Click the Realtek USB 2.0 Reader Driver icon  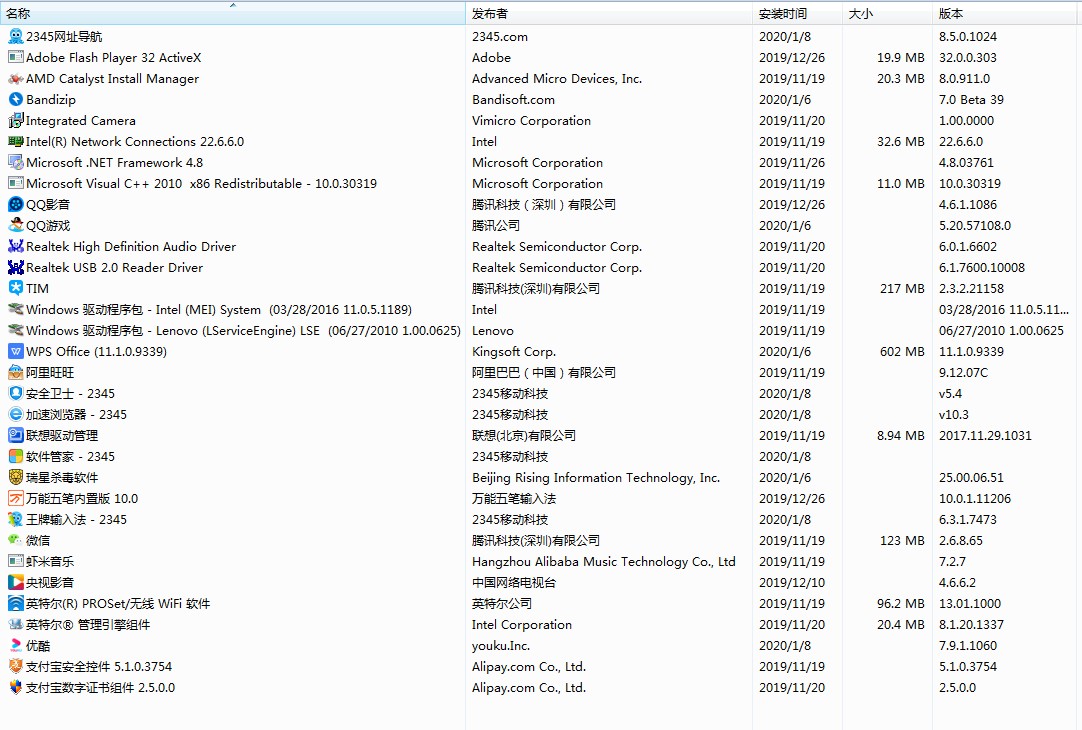pyautogui.click(x=15, y=268)
